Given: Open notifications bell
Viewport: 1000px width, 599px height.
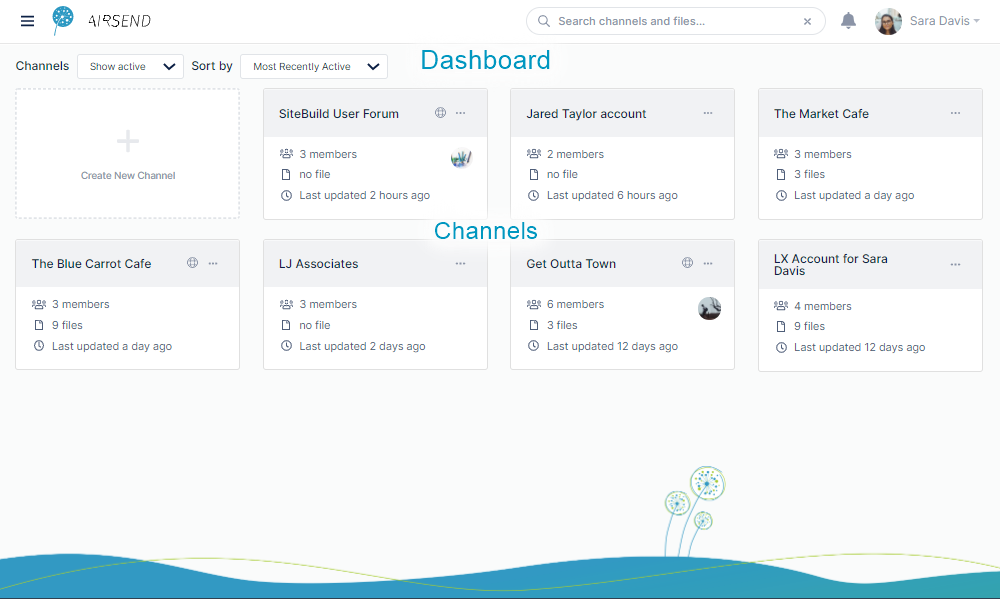Looking at the screenshot, I should coord(848,21).
